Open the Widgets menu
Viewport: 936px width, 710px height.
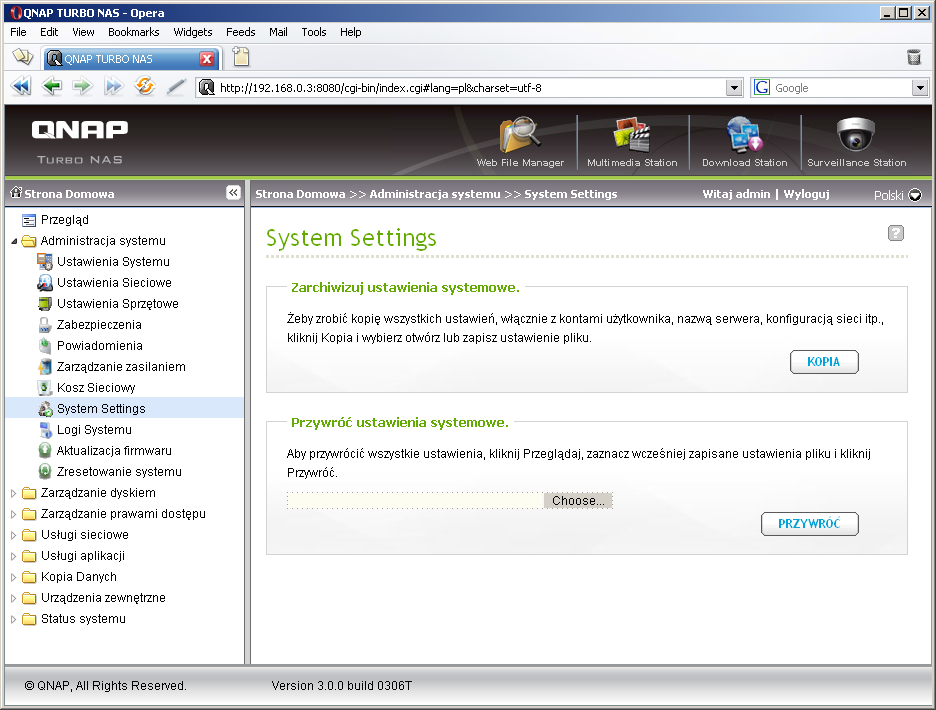pyautogui.click(x=193, y=32)
